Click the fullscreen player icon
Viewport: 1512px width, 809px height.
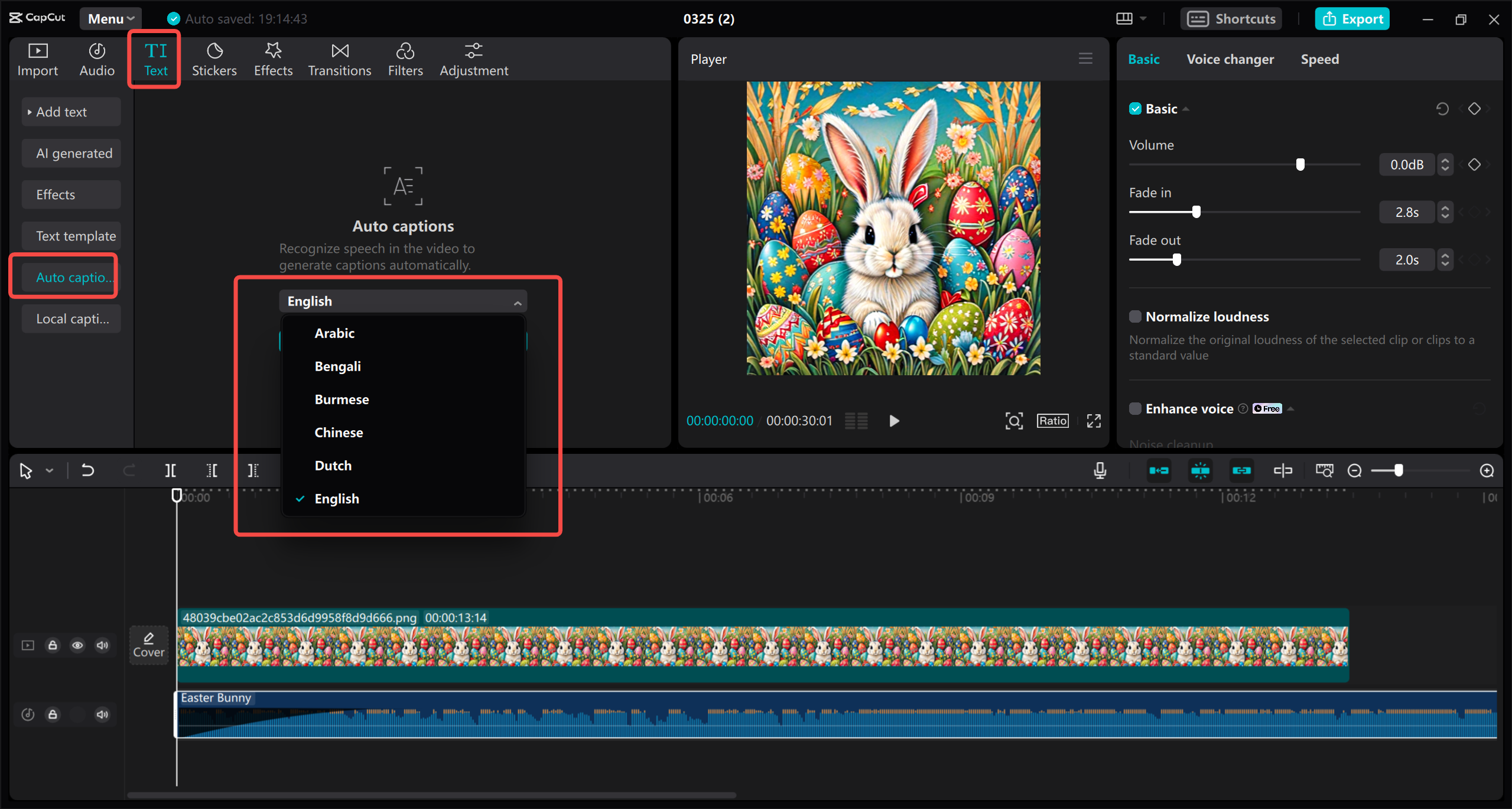[1094, 421]
